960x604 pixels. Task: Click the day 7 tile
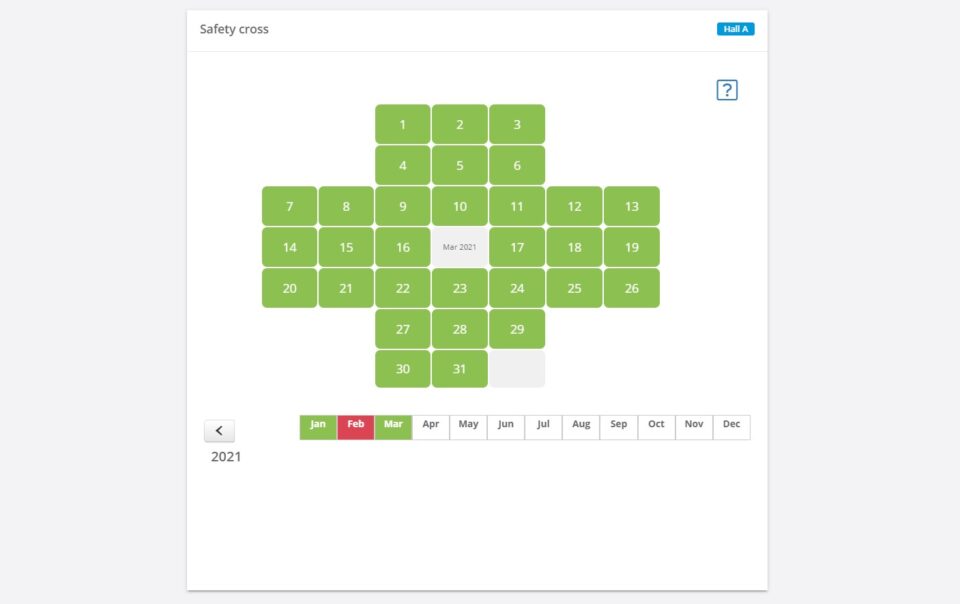[290, 206]
